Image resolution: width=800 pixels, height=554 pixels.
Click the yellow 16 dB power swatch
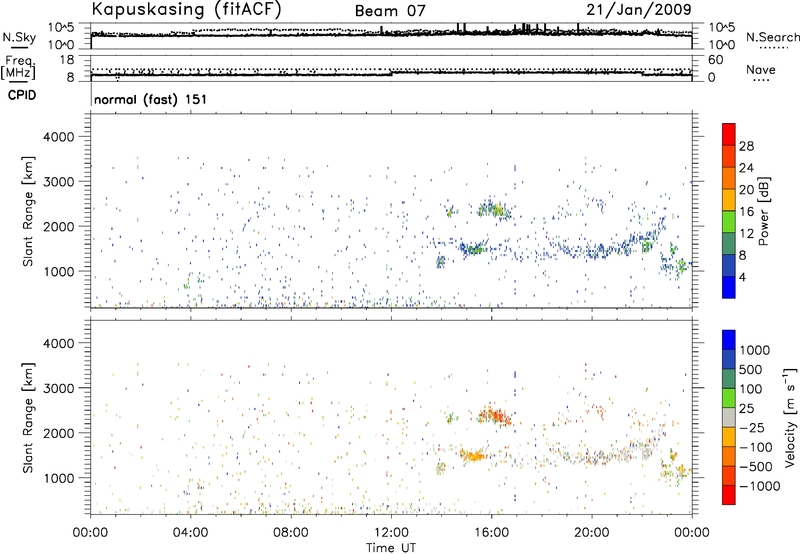click(729, 199)
